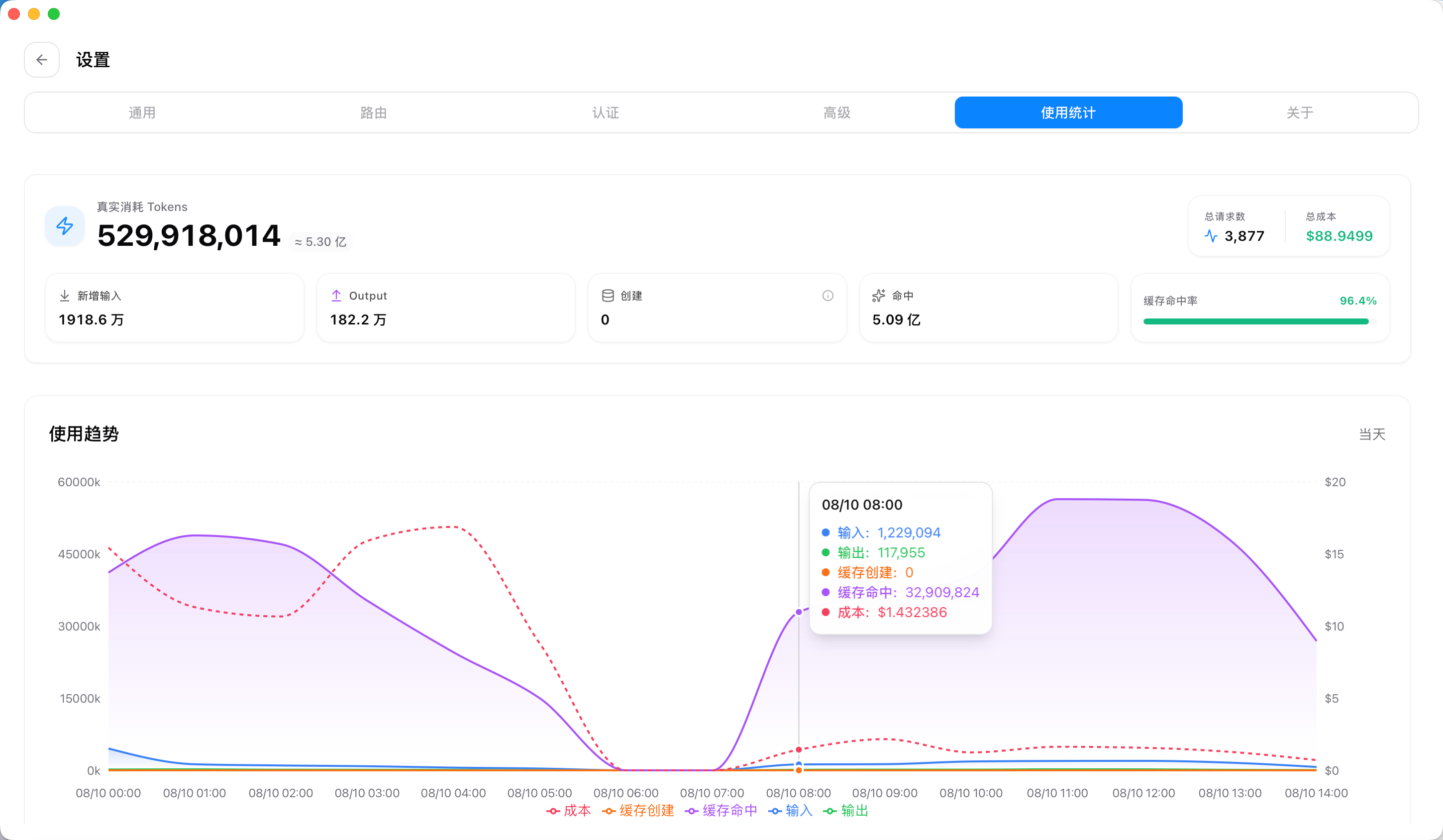Click the tooltip 输出: 117,955 row
1443x840 pixels.
click(873, 552)
